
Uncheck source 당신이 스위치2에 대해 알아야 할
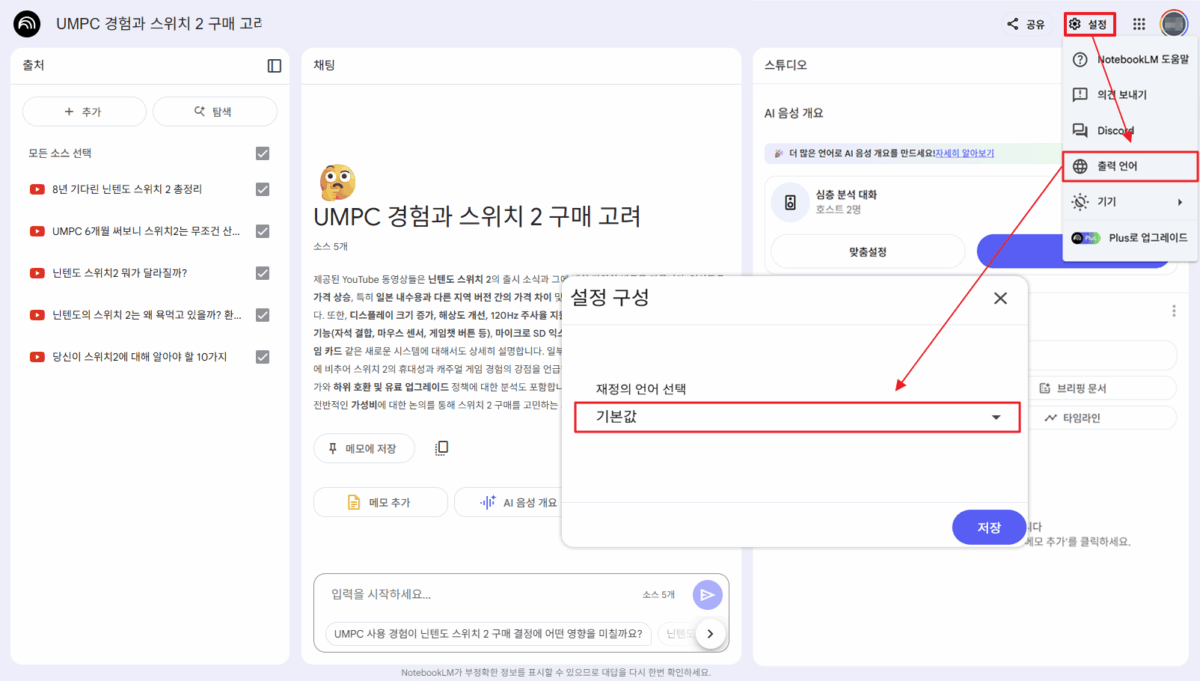click(262, 357)
